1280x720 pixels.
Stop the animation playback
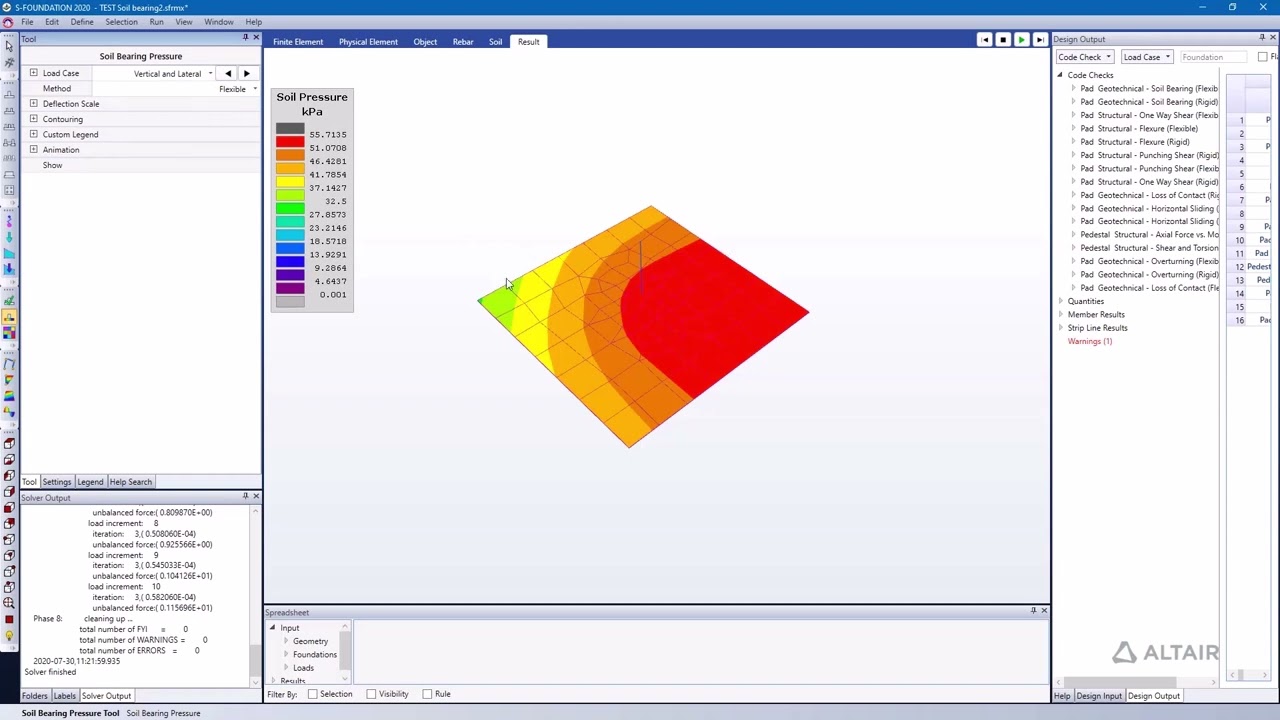(1003, 40)
